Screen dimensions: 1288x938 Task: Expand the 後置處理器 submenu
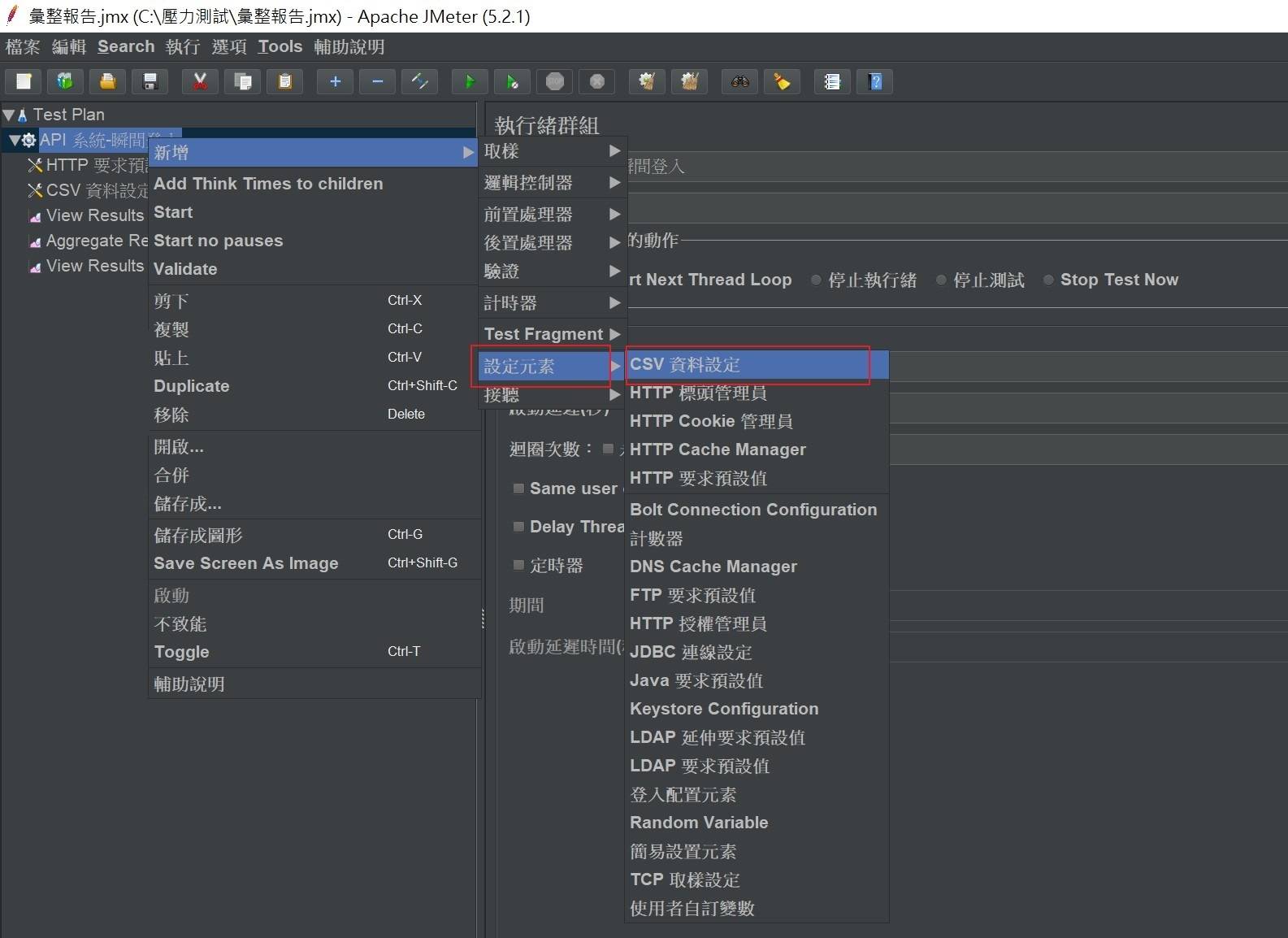pos(553,243)
